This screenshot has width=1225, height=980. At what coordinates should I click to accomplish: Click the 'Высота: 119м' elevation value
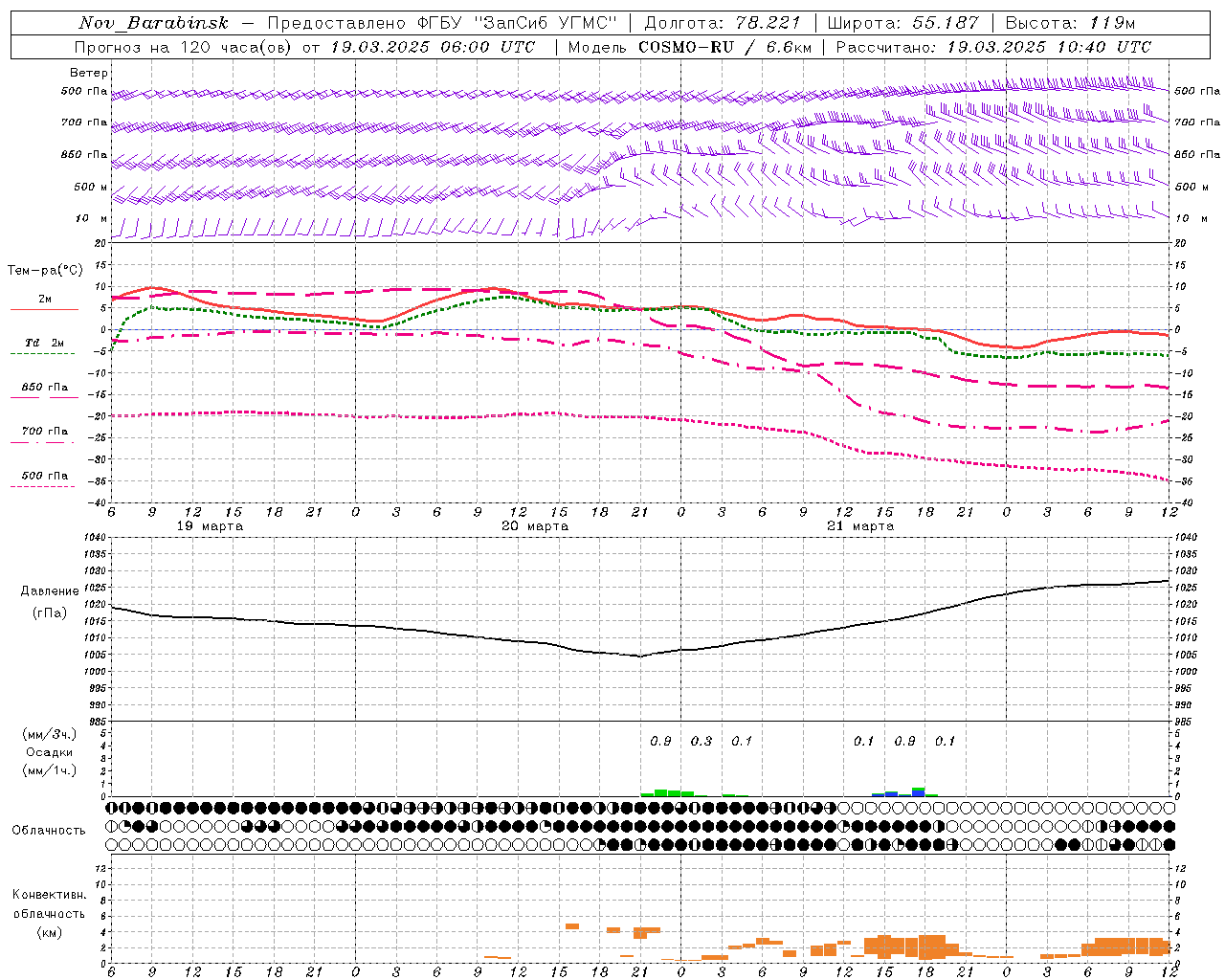[1071, 23]
